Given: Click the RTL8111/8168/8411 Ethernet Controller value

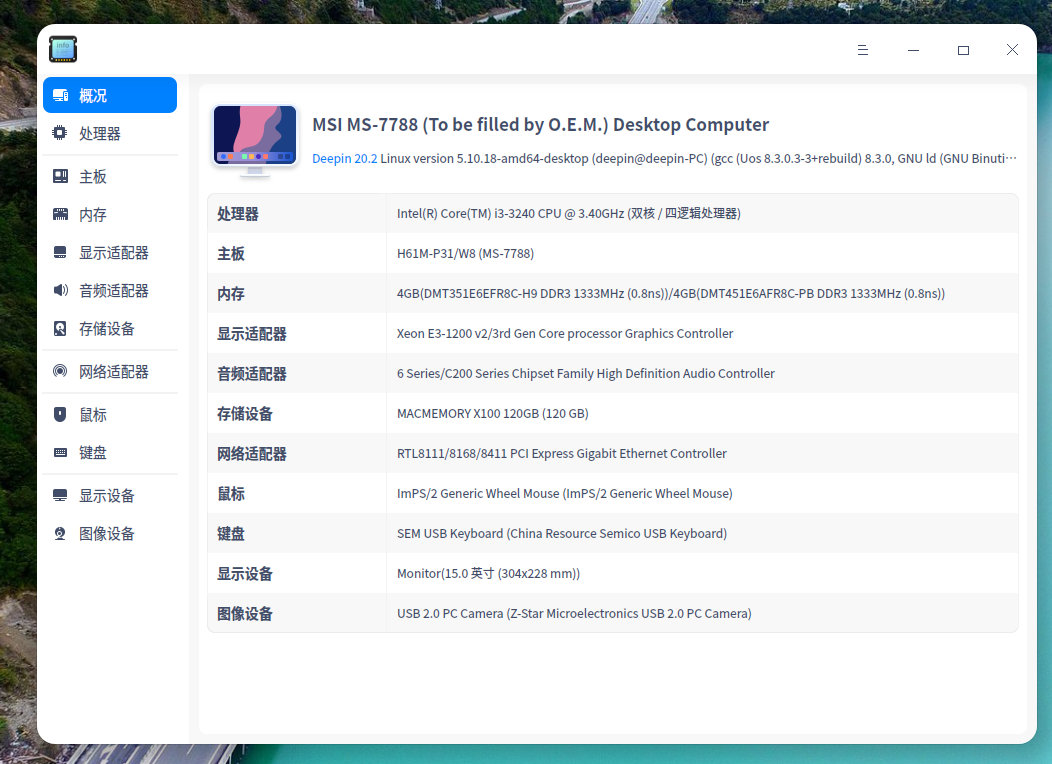Looking at the screenshot, I should (x=562, y=453).
